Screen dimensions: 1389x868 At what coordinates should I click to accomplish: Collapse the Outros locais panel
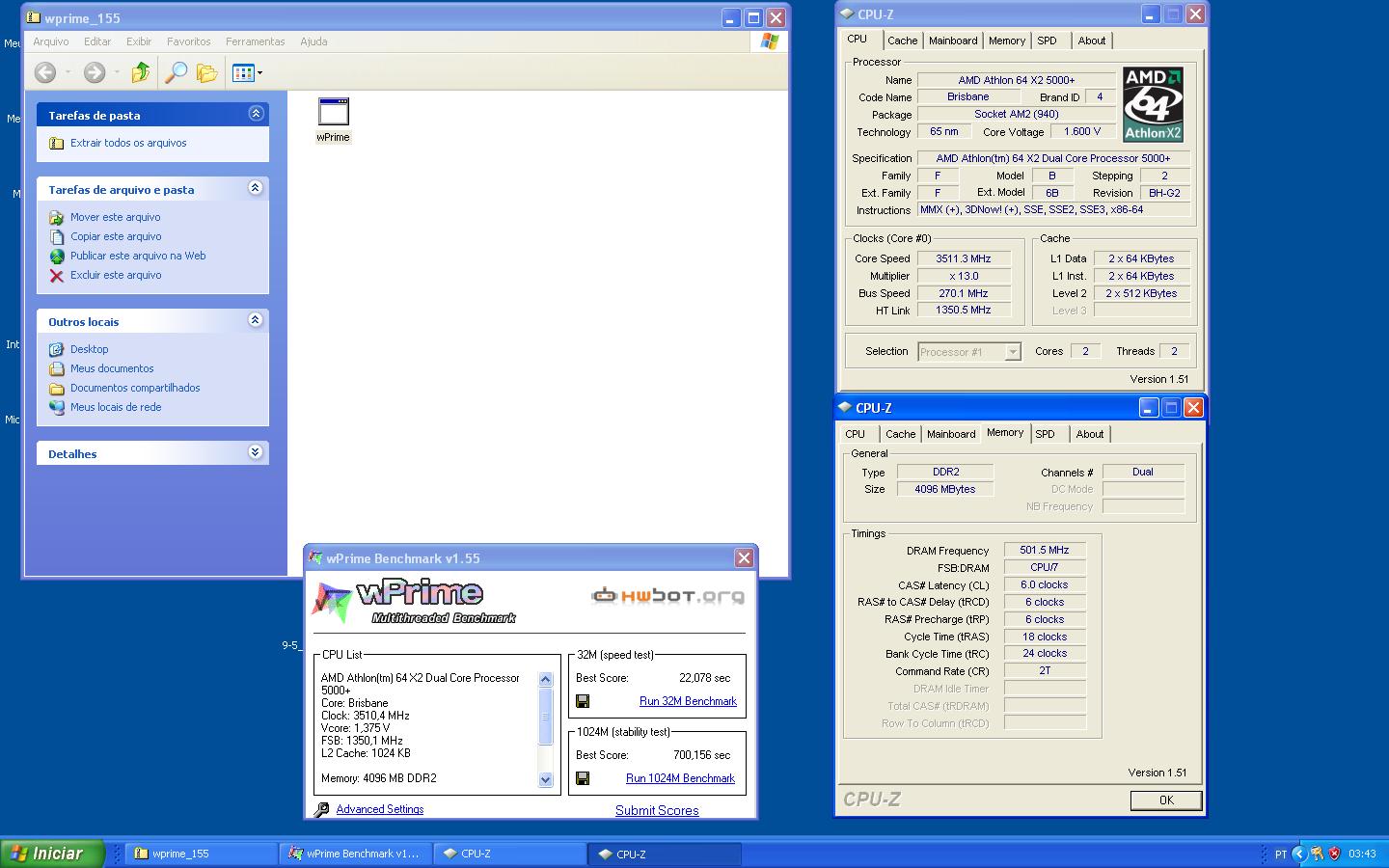[256, 320]
